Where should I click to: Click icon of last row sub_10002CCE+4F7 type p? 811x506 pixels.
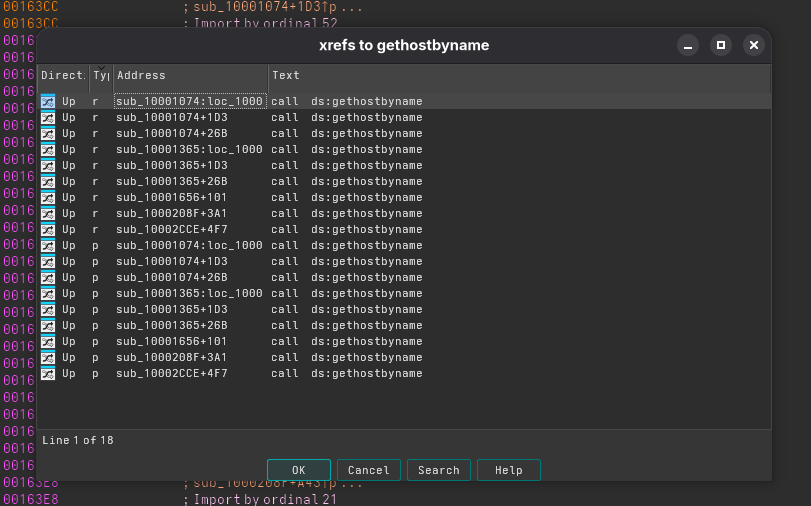(x=48, y=373)
